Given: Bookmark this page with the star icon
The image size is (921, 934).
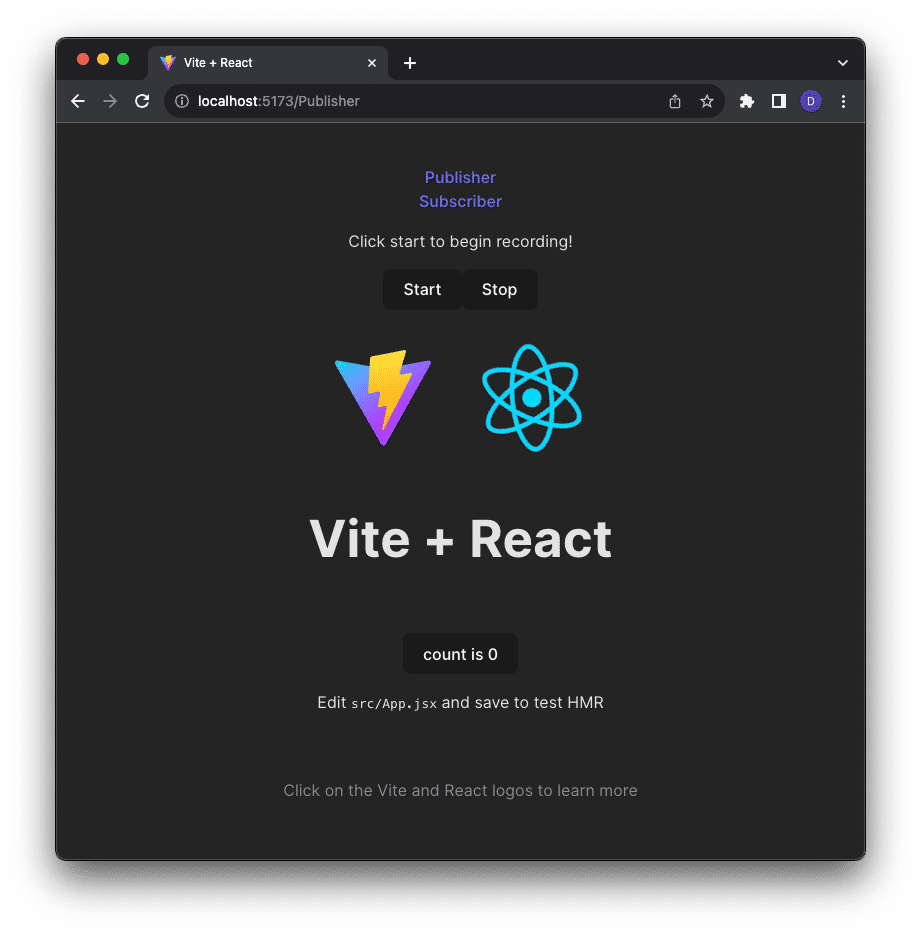Looking at the screenshot, I should coord(707,101).
